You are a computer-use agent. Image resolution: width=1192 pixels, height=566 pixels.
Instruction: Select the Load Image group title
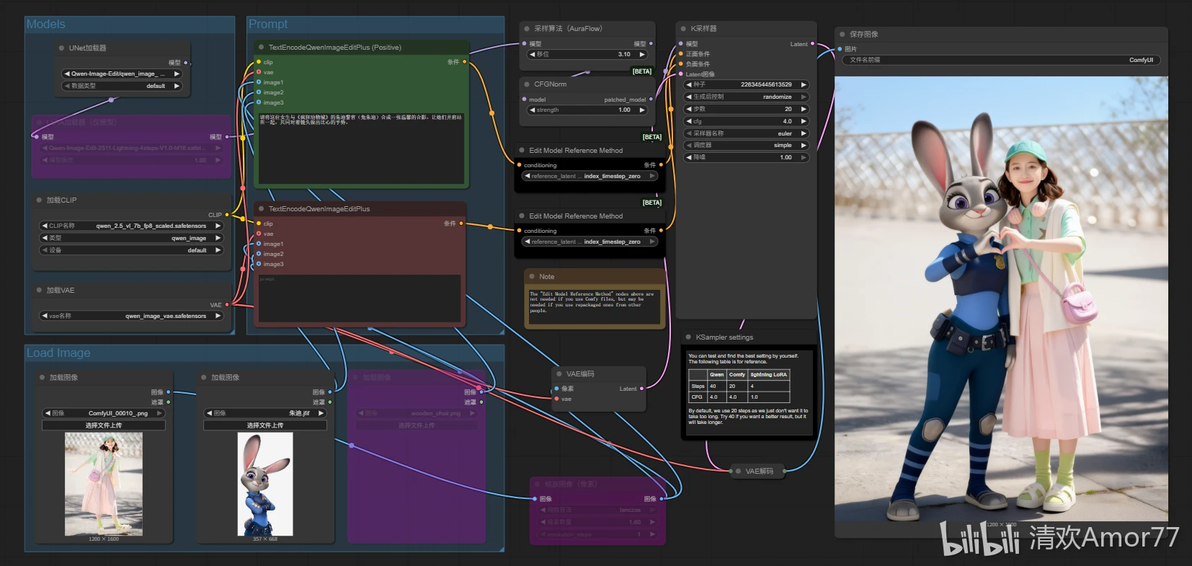coord(59,353)
